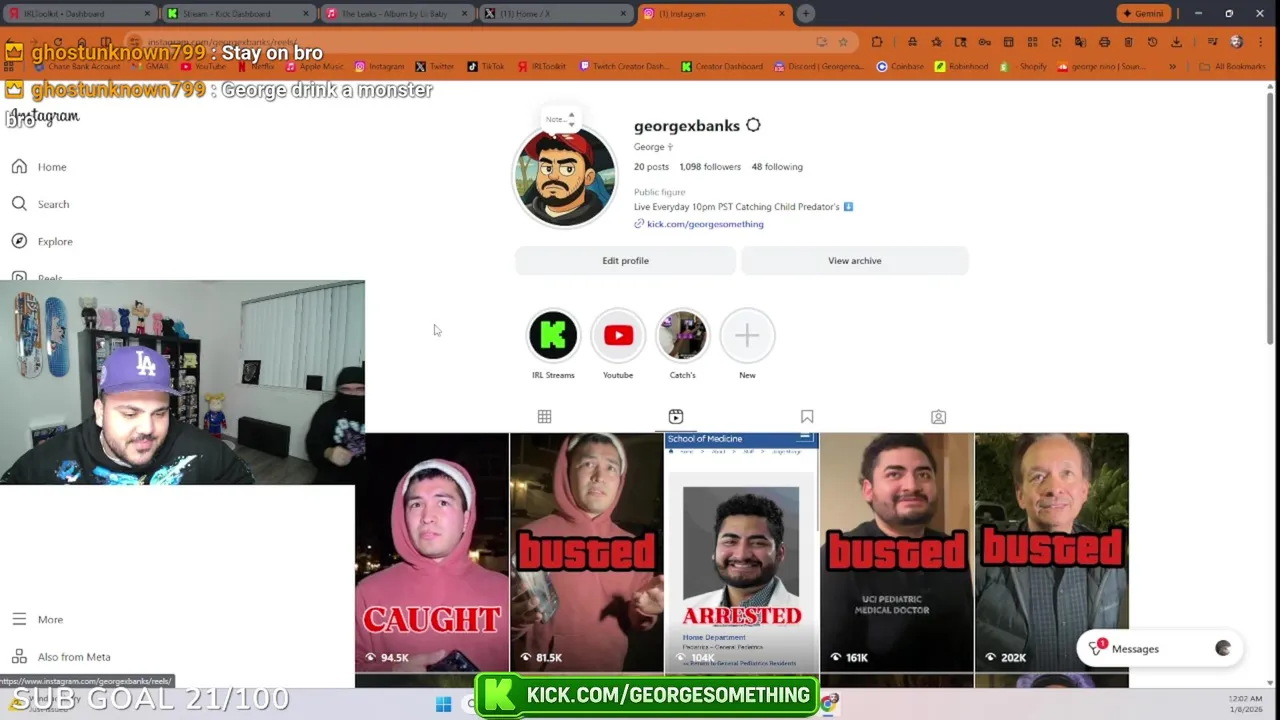1280x720 pixels.
Task: Open the kick.com/georgesomething bio link
Action: pos(705,224)
